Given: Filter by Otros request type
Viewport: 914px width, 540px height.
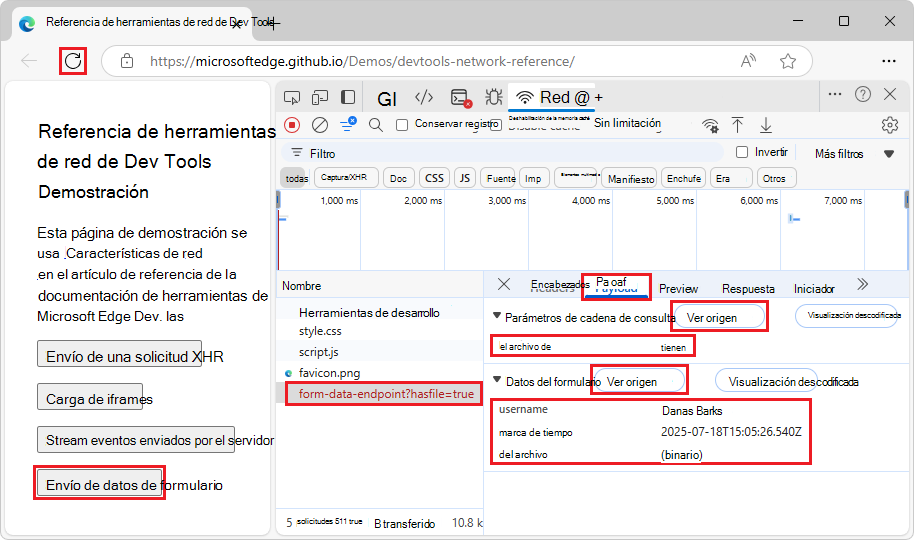Looking at the screenshot, I should pos(776,178).
